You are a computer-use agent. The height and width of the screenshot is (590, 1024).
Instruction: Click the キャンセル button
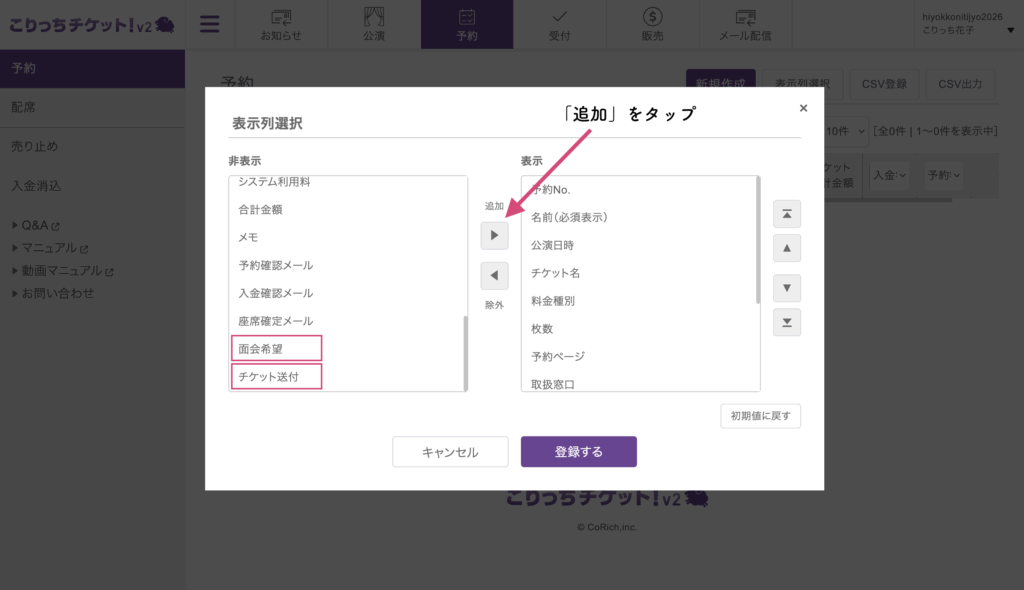(450, 451)
